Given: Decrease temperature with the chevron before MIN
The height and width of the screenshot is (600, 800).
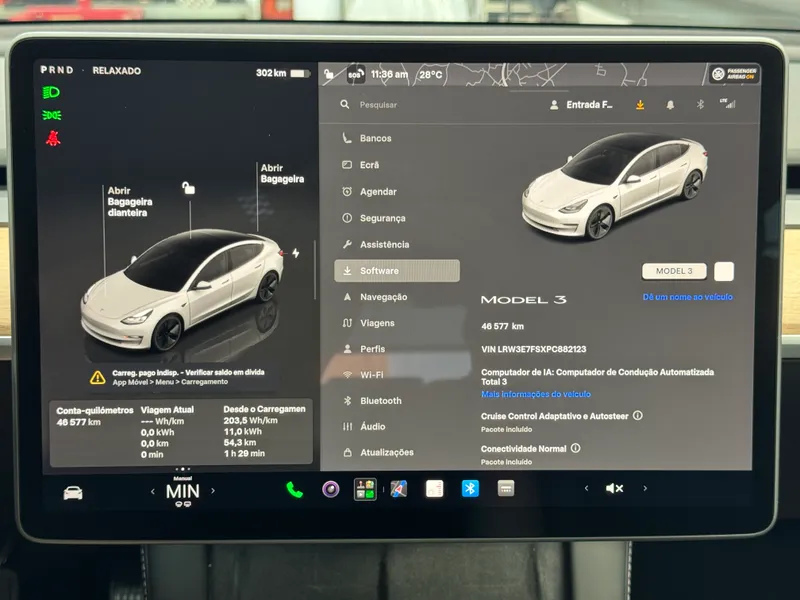Looking at the screenshot, I should pos(153,491).
